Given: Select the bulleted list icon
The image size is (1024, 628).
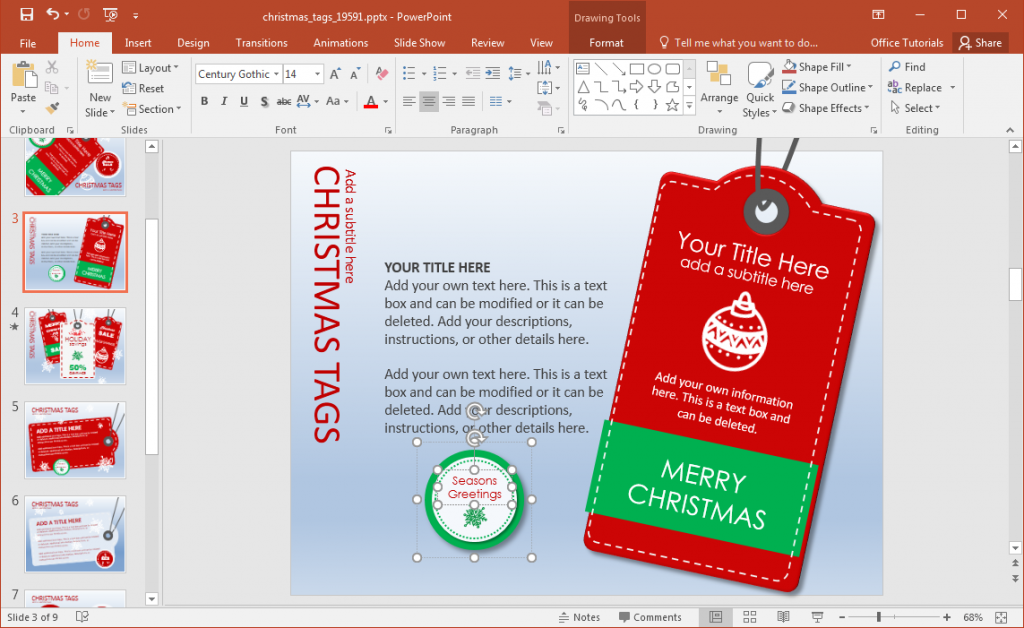Looking at the screenshot, I should click(411, 71).
